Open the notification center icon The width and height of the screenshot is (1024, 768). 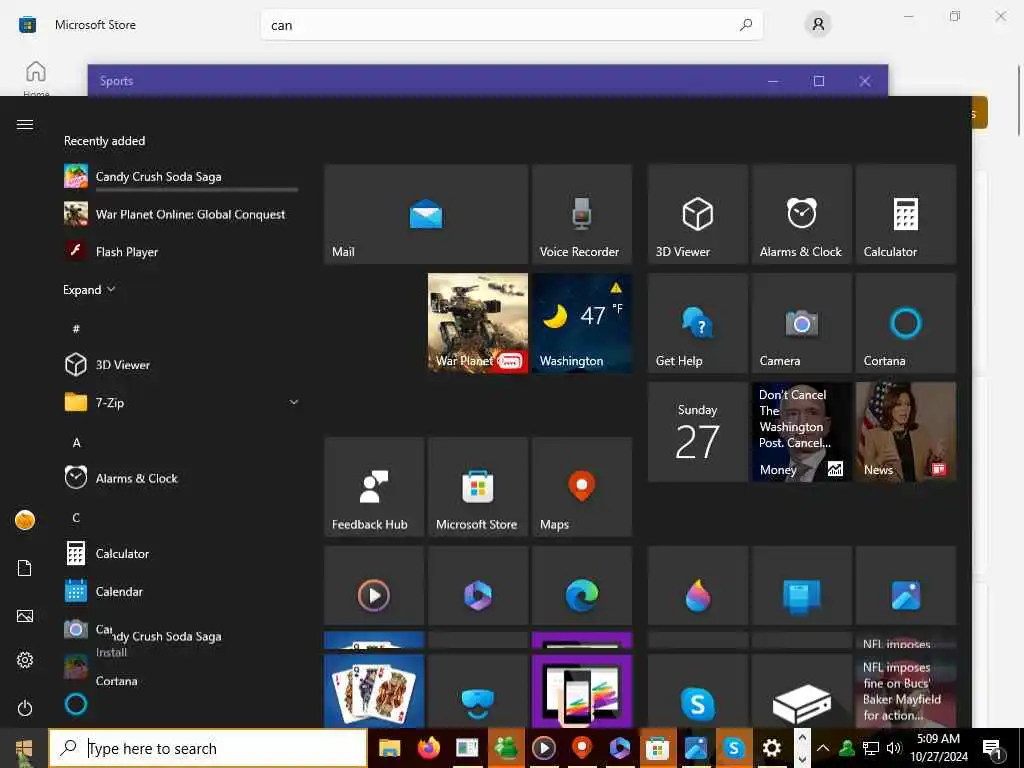pyautogui.click(x=993, y=749)
